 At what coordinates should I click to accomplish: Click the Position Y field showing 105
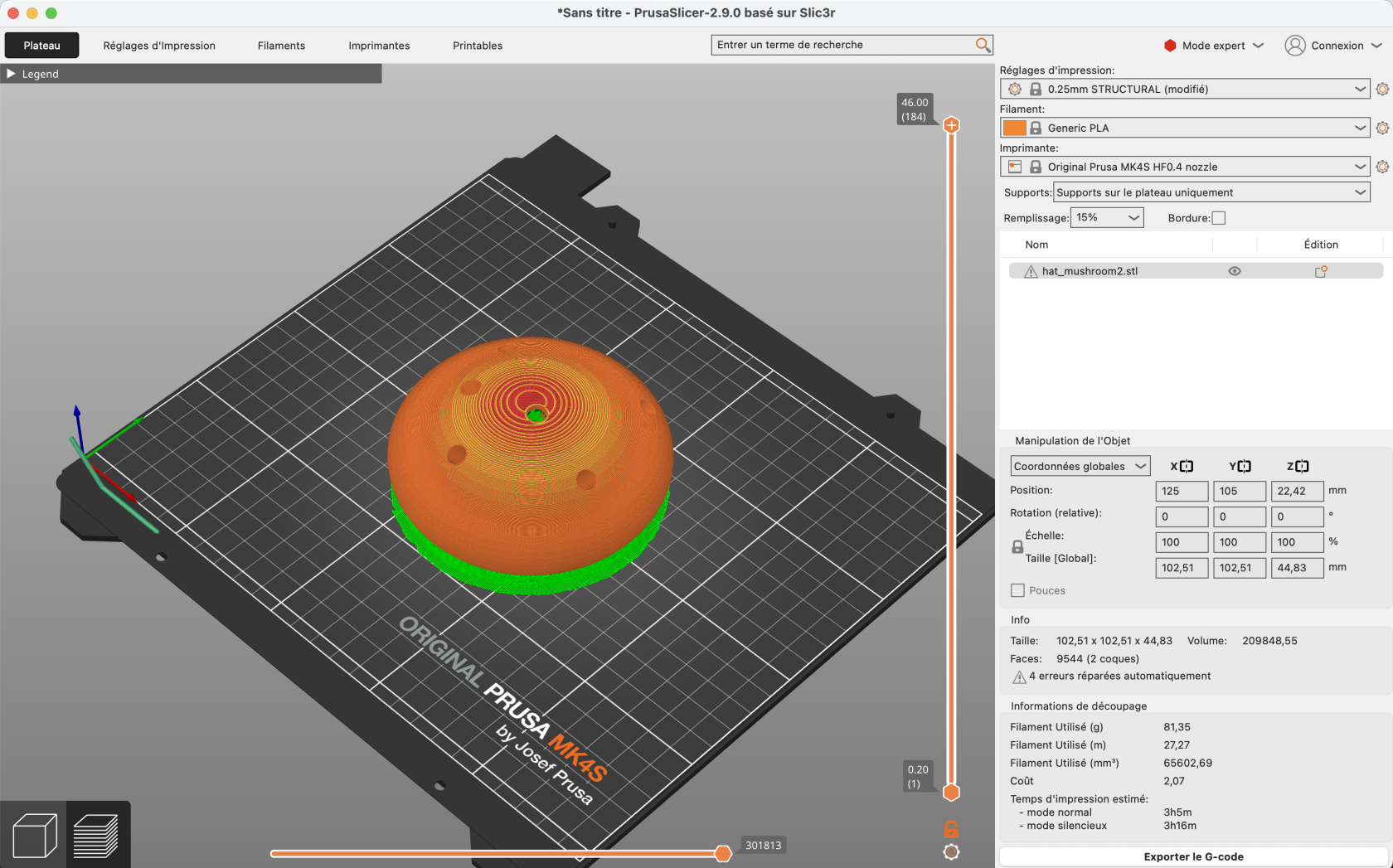[1240, 491]
